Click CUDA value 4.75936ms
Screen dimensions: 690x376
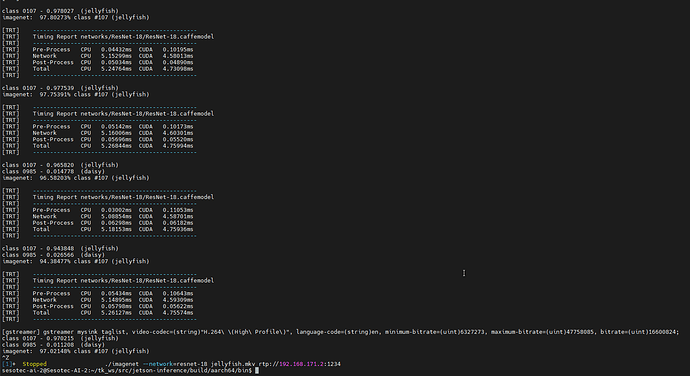pyautogui.click(x=178, y=229)
